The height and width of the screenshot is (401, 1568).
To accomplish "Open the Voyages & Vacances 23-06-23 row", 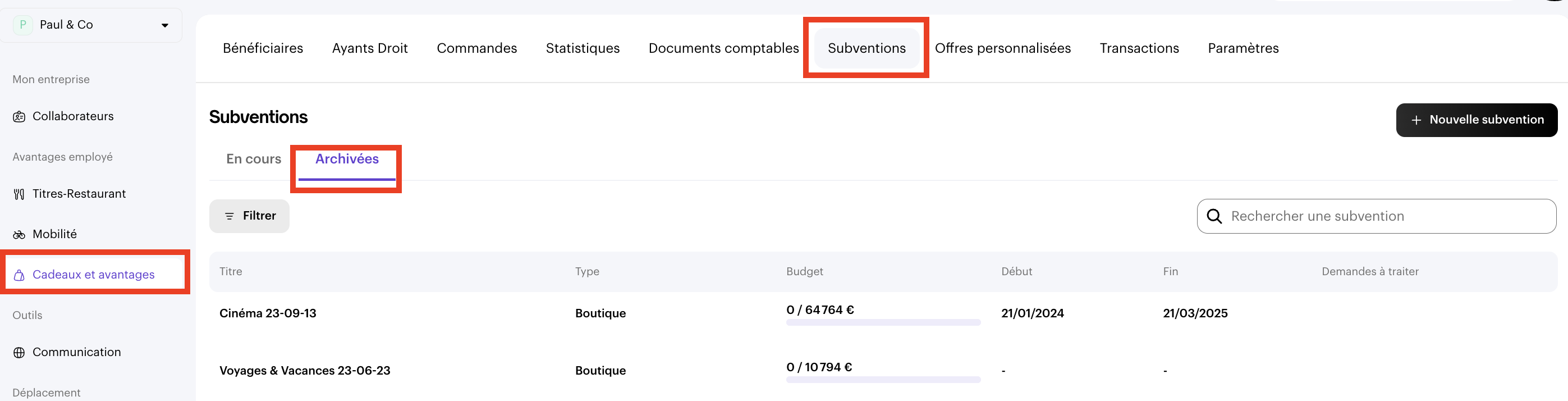I will coord(304,371).
